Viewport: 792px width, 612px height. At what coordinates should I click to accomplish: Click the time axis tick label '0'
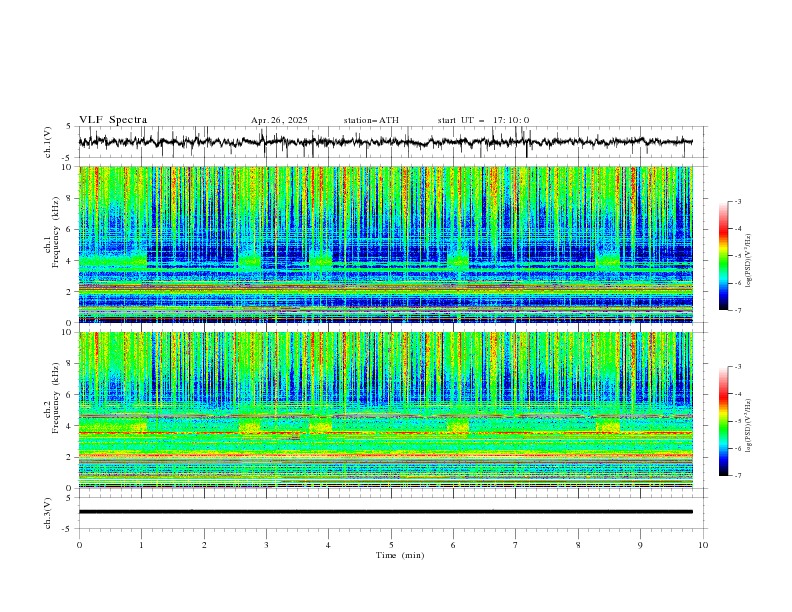(x=79, y=545)
